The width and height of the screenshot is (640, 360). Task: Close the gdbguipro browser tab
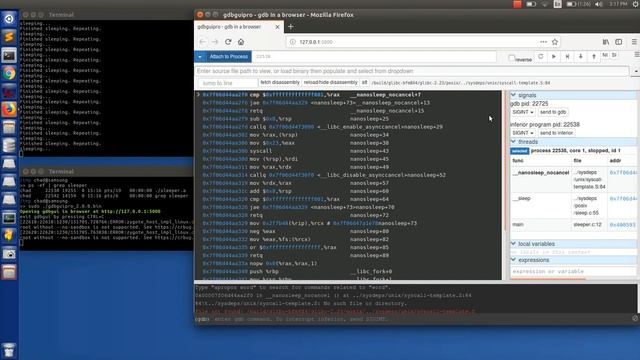tap(278, 27)
